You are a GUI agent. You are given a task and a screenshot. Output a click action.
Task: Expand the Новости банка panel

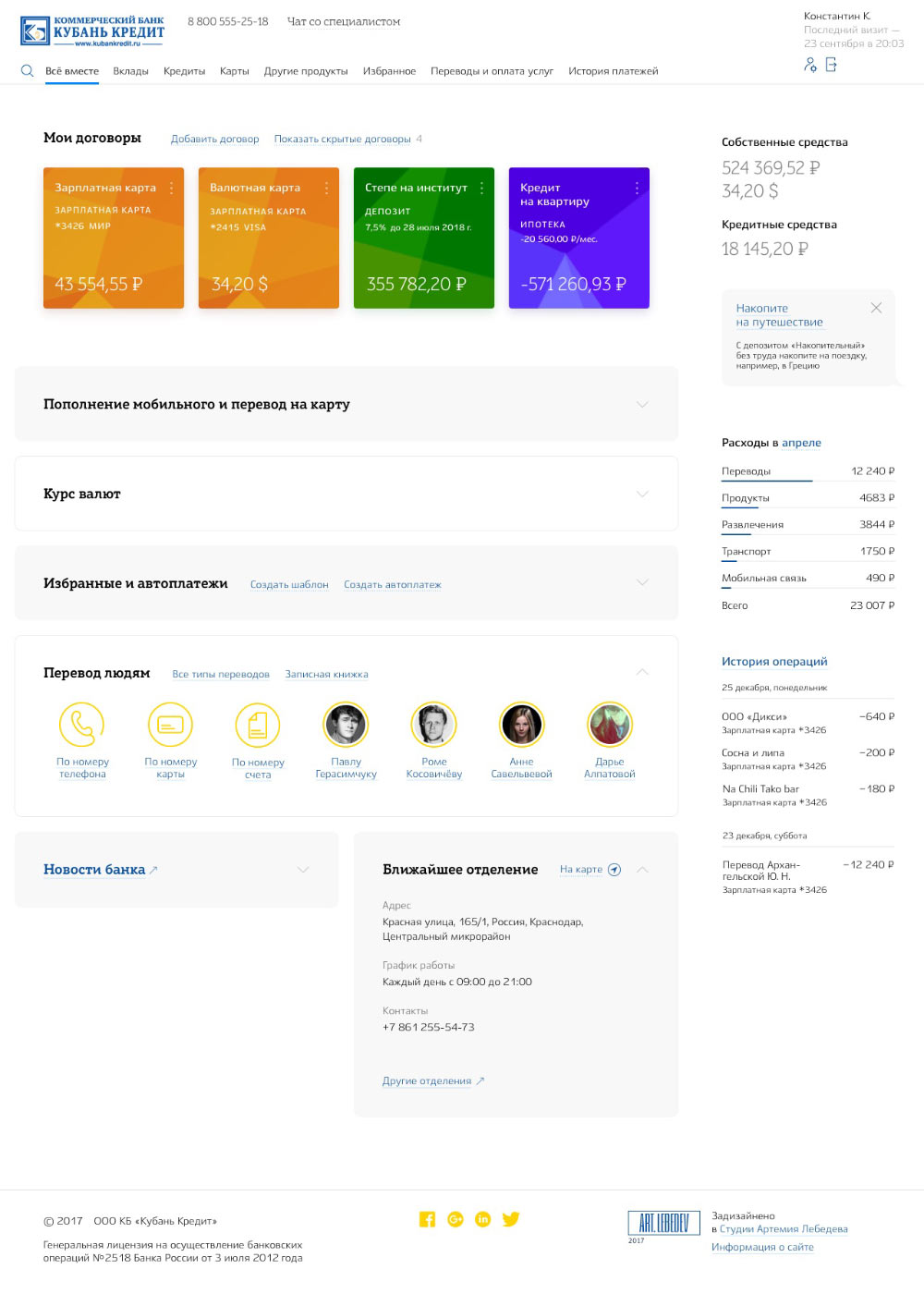(x=302, y=870)
